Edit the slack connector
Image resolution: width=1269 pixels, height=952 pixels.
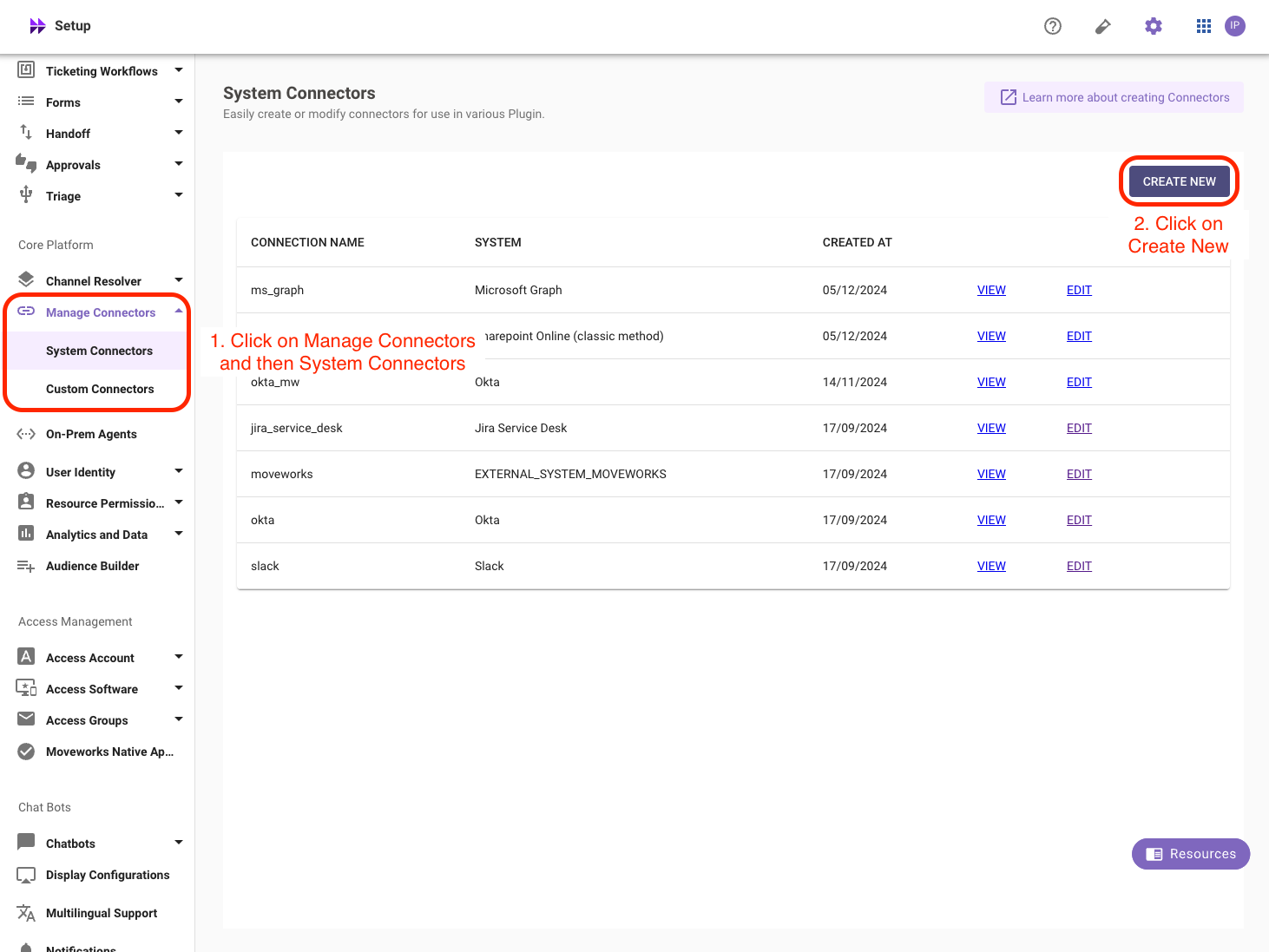tap(1079, 566)
